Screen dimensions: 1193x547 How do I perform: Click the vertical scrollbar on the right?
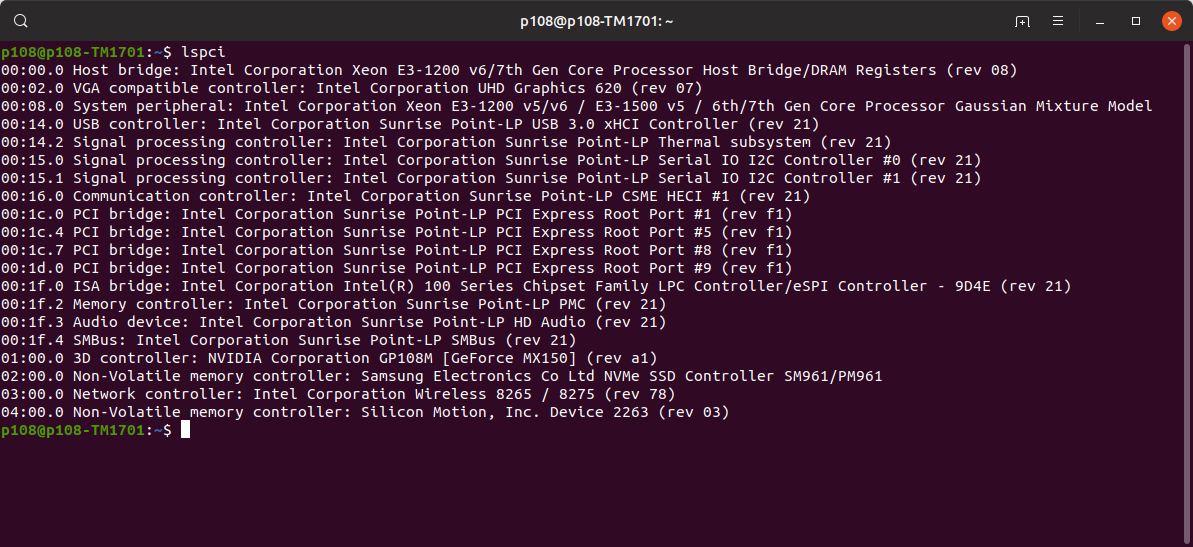pyautogui.click(x=1188, y=293)
